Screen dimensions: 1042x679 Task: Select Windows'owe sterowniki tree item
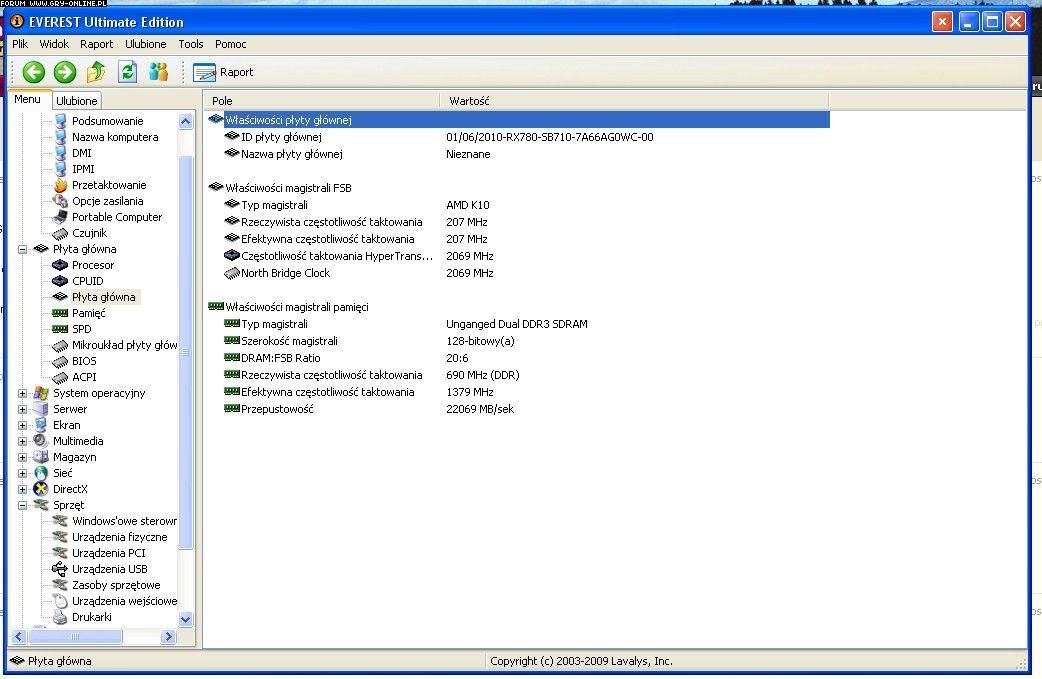pos(124,521)
